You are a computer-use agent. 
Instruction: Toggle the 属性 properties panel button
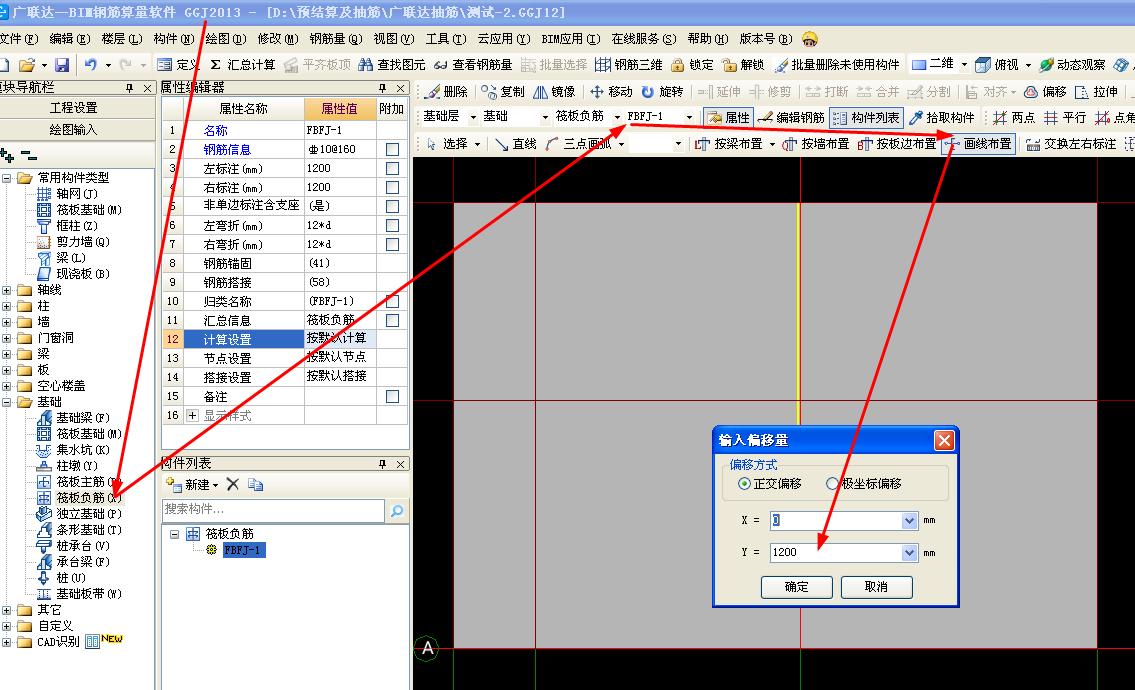click(x=728, y=117)
